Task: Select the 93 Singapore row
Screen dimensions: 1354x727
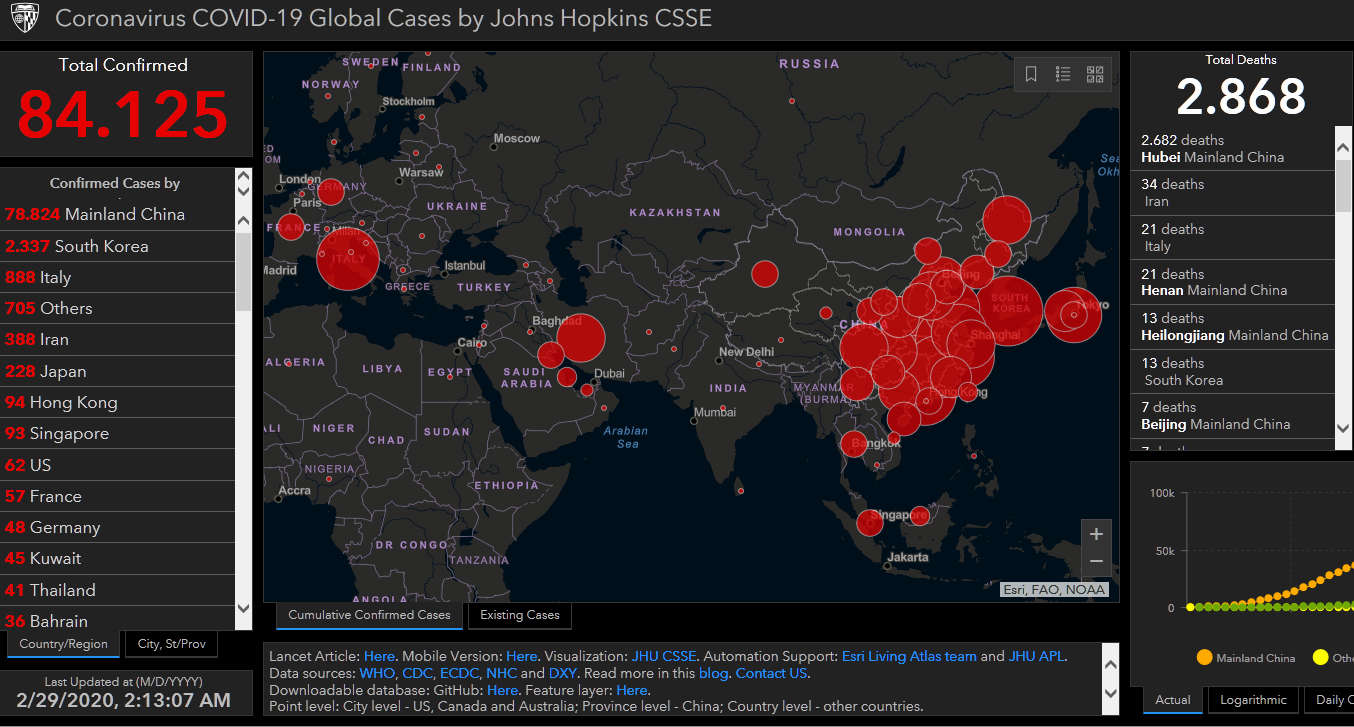Action: [117, 433]
